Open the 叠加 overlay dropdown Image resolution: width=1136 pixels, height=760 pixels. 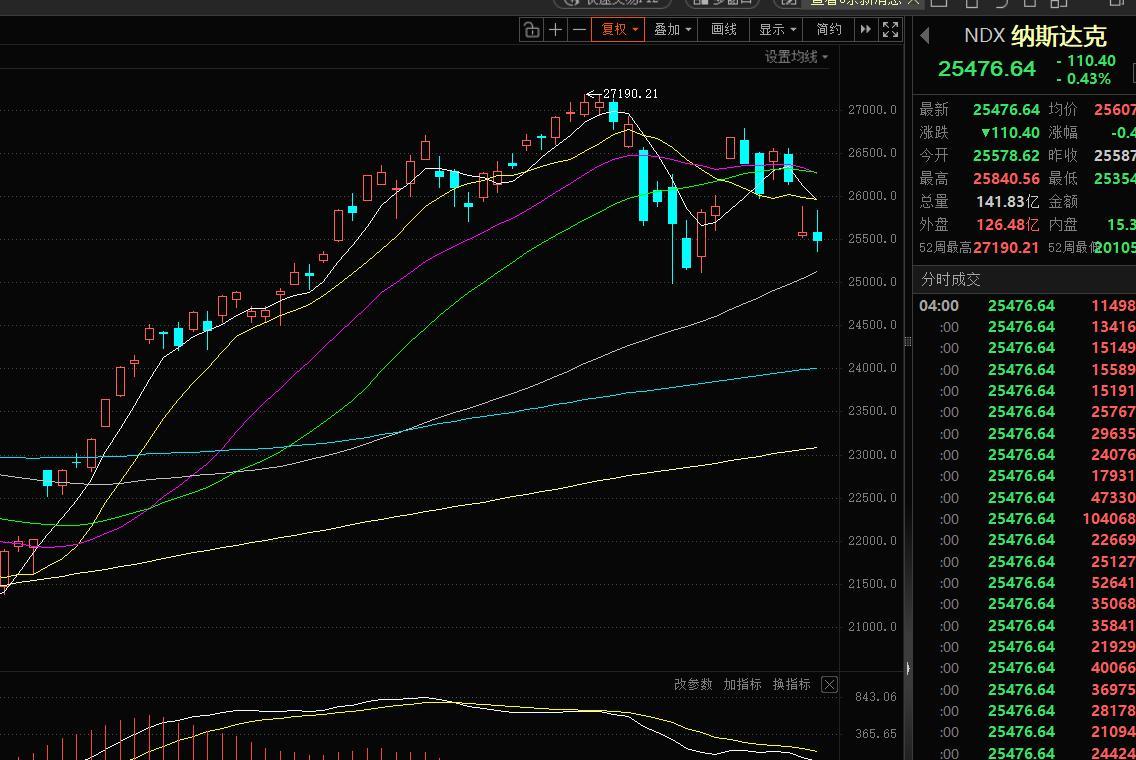pos(672,30)
